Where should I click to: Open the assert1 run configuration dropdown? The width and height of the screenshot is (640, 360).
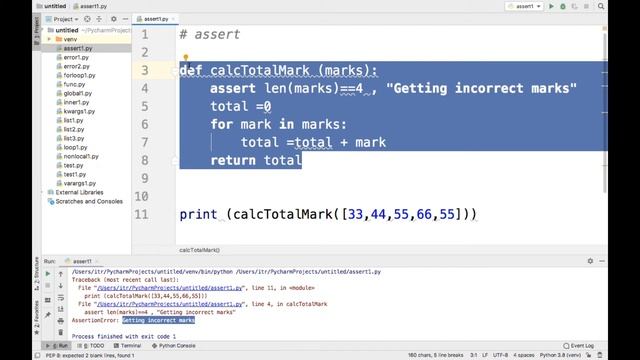[524, 6]
